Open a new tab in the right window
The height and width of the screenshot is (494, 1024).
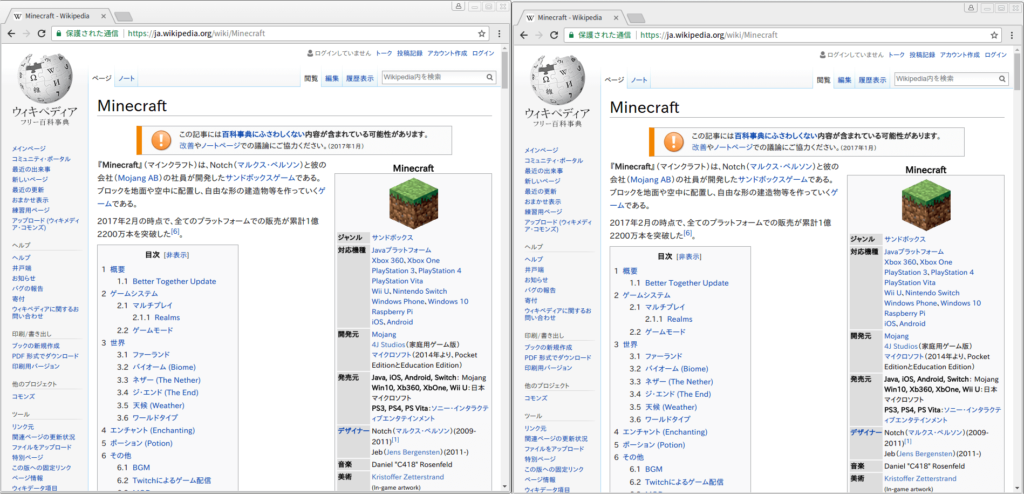(634, 18)
